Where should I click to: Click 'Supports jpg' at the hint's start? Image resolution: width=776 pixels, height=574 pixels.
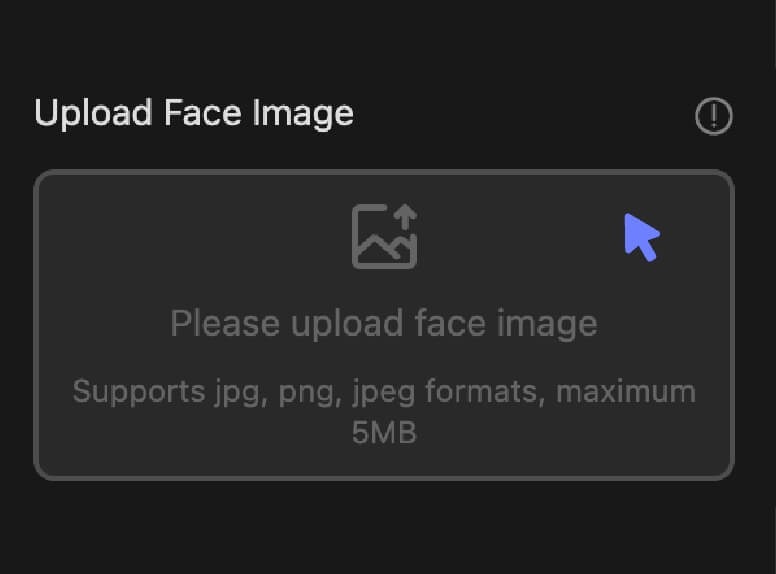(x=166, y=393)
